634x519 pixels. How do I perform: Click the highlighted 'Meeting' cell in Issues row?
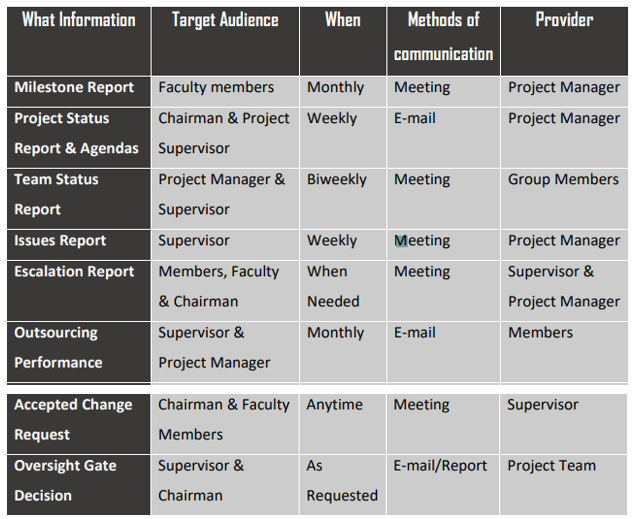(444, 245)
